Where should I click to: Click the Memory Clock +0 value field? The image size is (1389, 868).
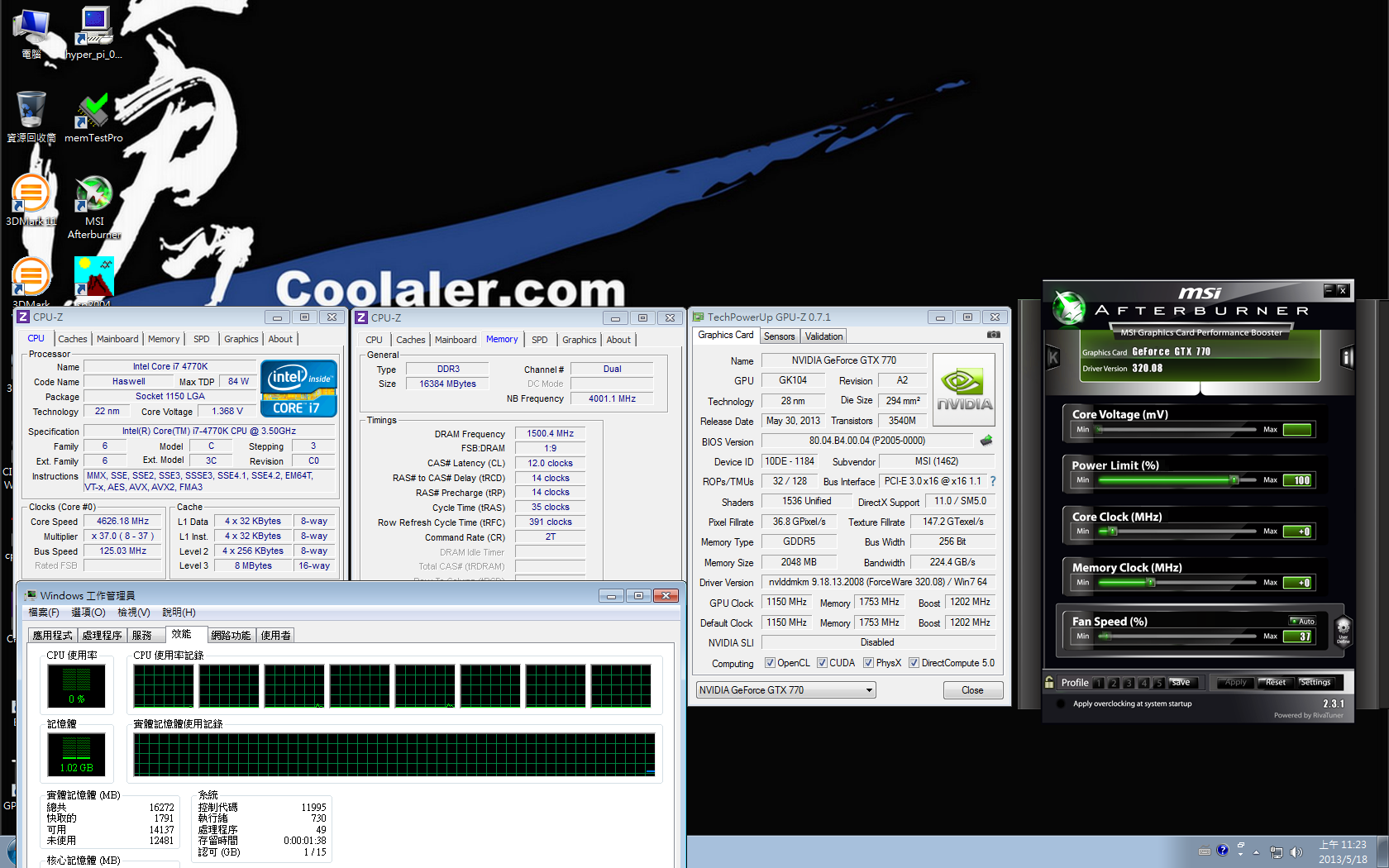pyautogui.click(x=1297, y=583)
